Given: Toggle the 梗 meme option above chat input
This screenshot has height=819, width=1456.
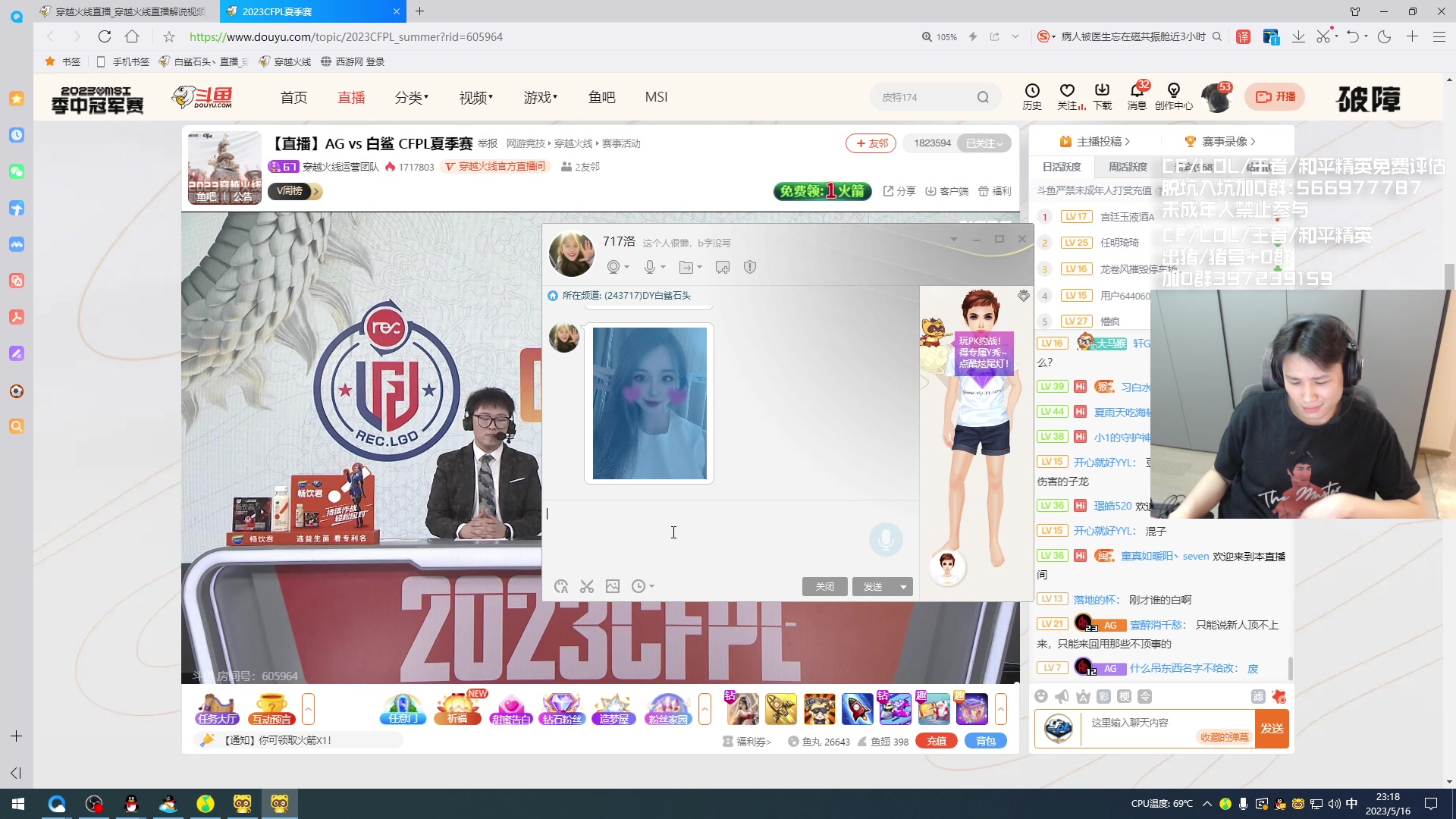Looking at the screenshot, I should click(1125, 696).
